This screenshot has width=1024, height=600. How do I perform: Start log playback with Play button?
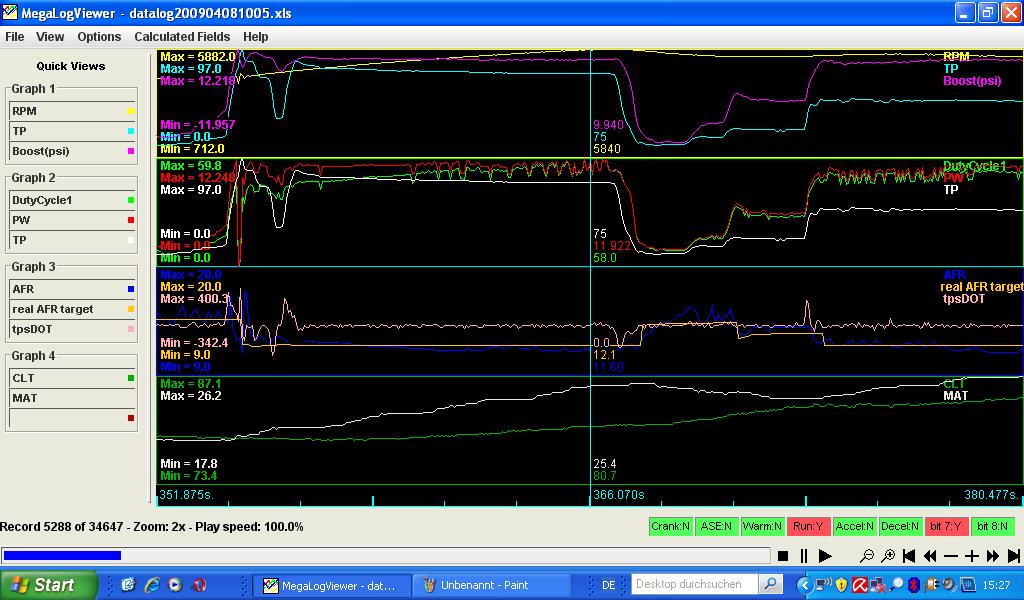click(825, 556)
